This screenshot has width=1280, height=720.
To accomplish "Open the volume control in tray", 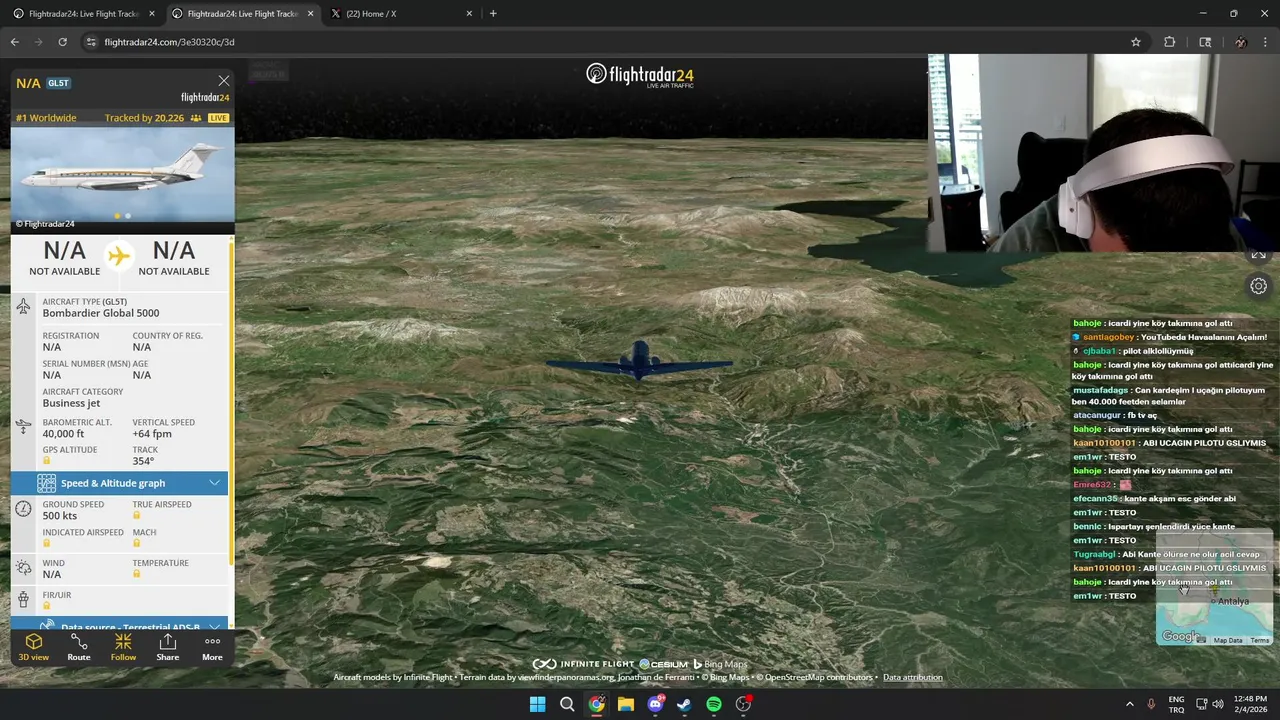I will 1218,704.
